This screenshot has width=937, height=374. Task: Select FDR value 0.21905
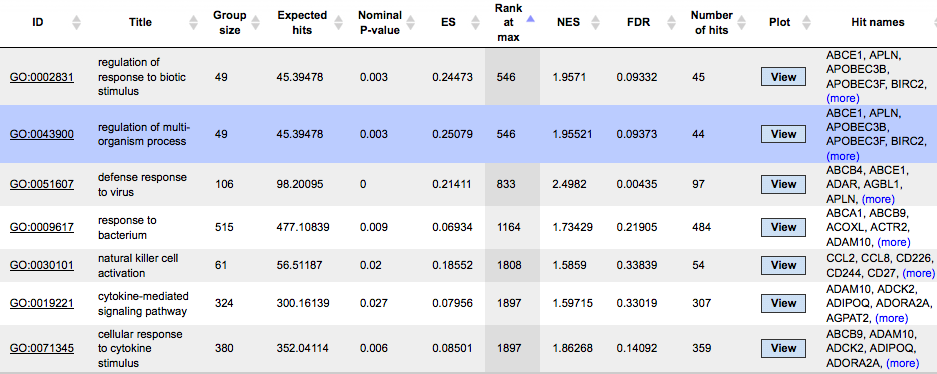pos(638,227)
